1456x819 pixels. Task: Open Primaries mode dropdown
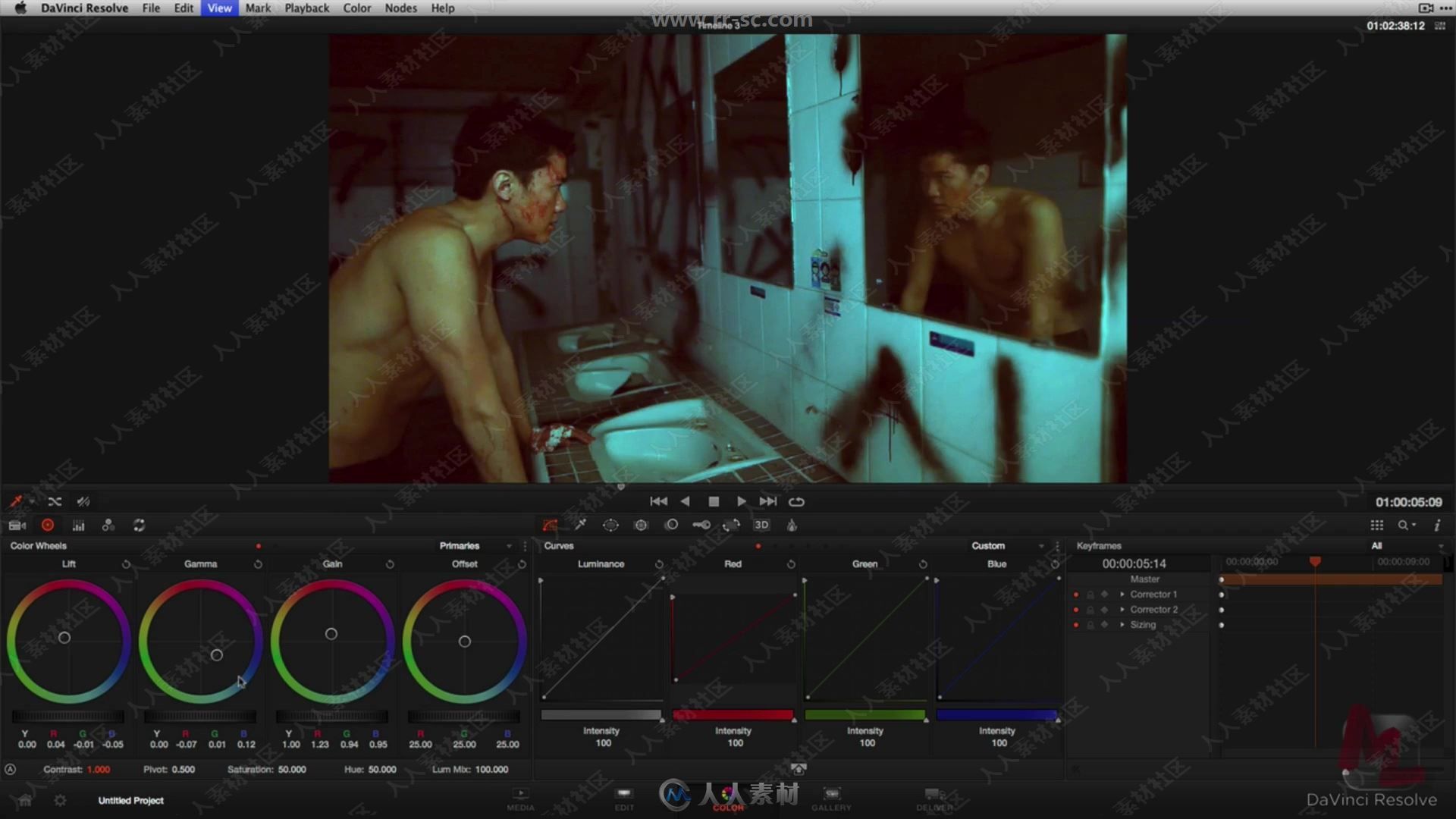pos(475,546)
